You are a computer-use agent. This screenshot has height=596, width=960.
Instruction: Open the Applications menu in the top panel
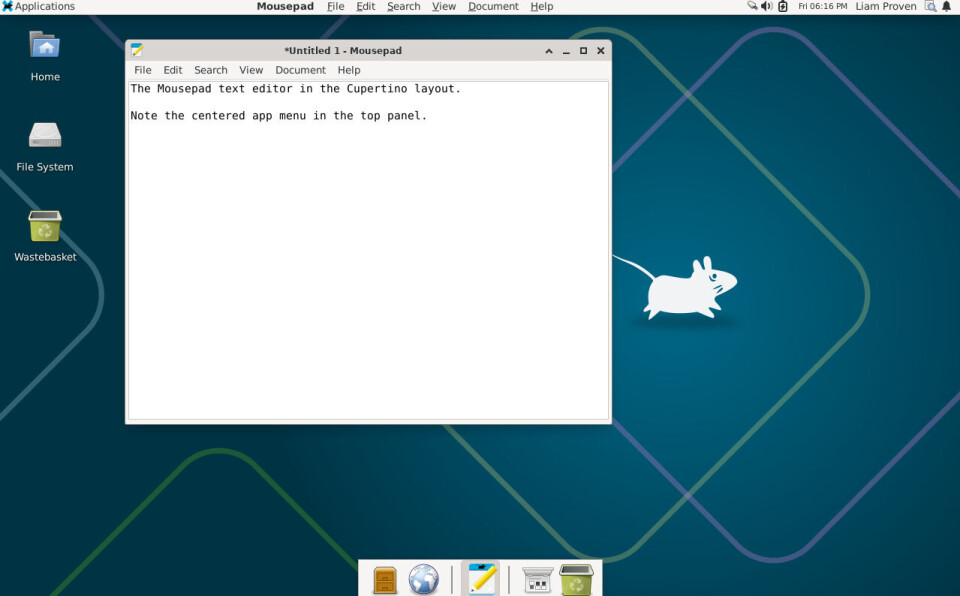38,6
